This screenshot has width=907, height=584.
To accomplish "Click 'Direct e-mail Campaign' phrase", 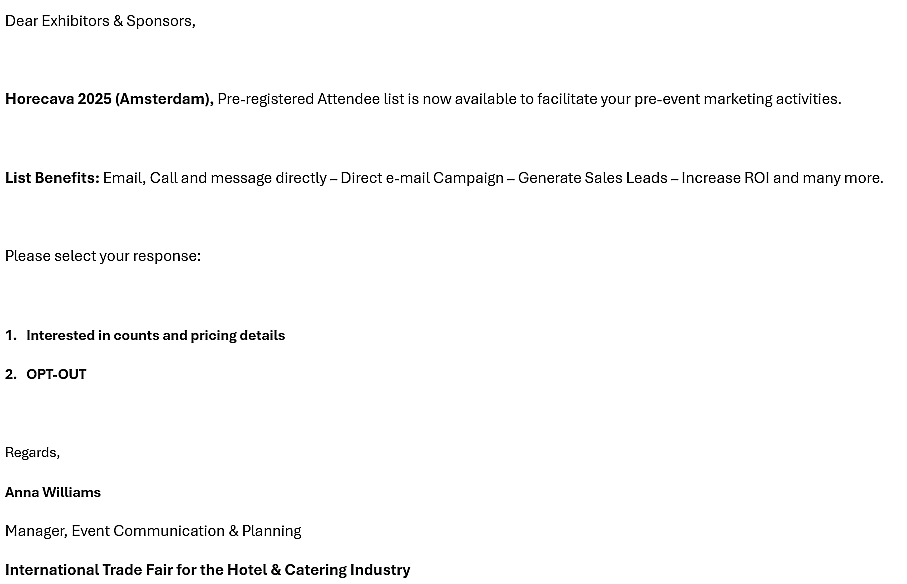I will (422, 178).
